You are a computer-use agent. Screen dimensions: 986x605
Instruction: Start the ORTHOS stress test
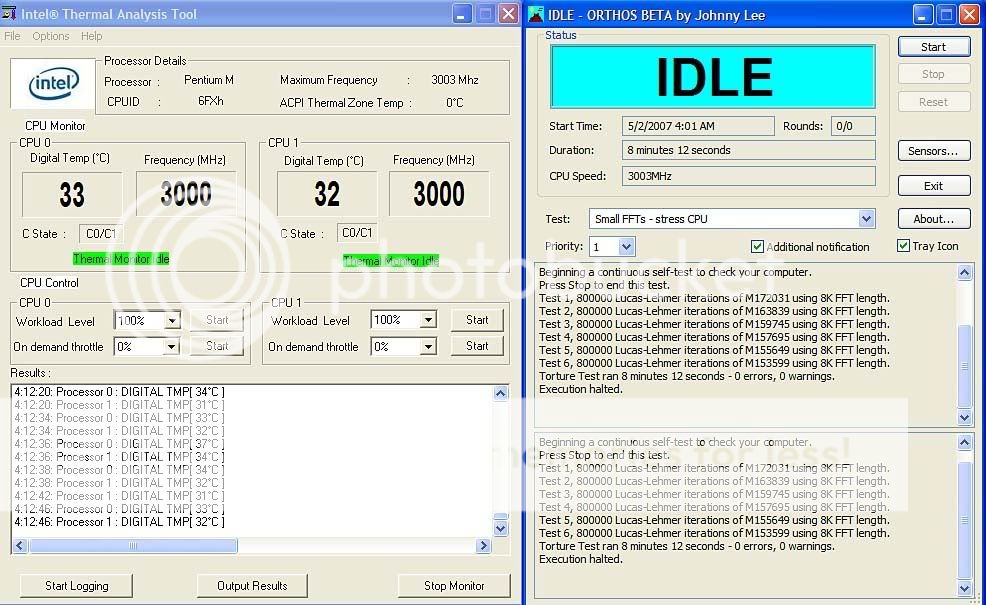[x=933, y=46]
